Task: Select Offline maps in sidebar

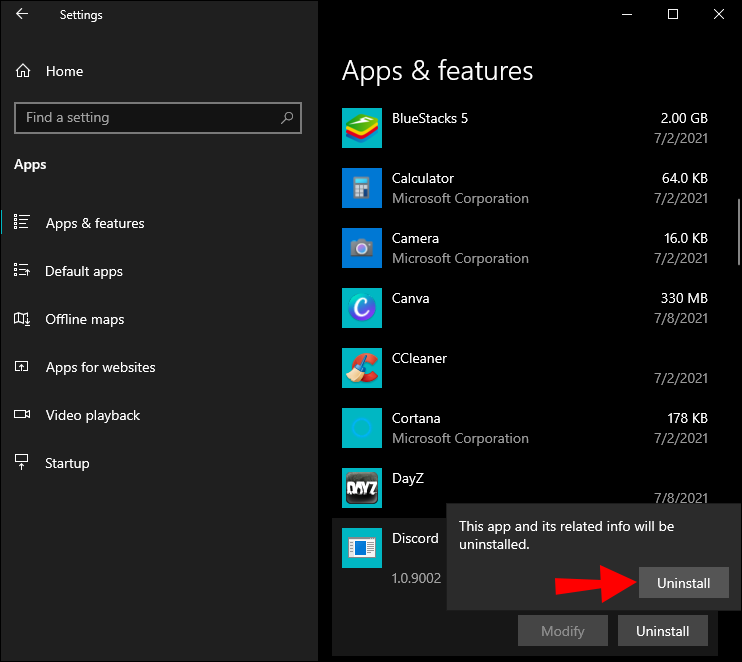Action: 85,319
